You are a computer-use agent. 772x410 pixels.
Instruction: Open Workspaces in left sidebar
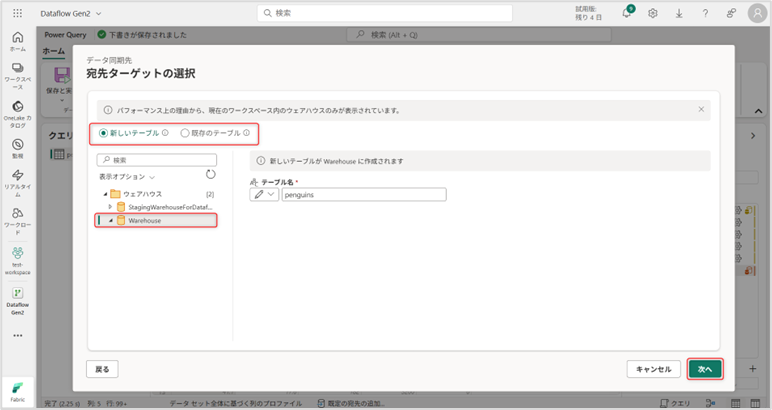18,76
